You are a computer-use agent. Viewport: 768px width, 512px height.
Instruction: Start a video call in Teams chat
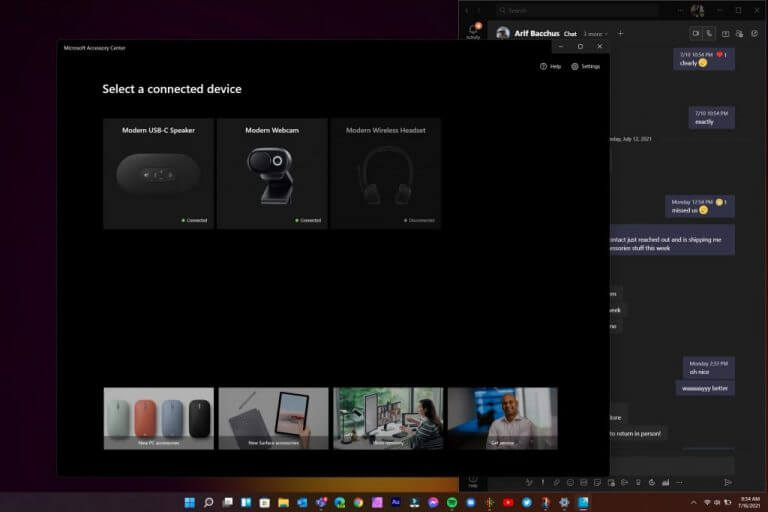pos(696,33)
